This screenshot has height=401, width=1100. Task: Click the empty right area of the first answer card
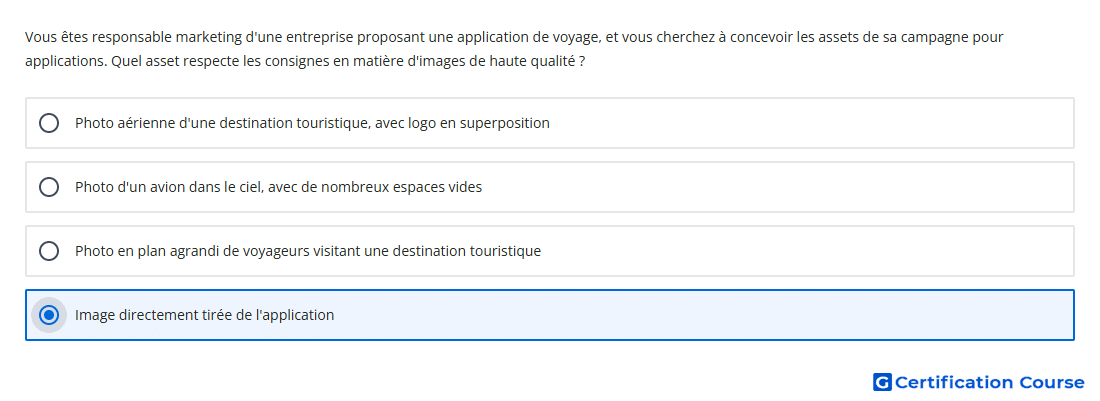[x=807, y=123]
